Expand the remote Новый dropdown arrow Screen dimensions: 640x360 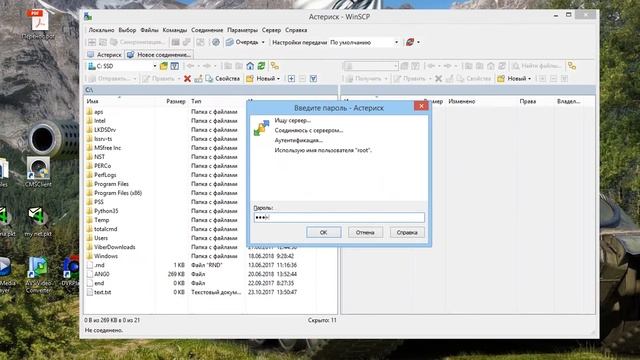coord(529,79)
